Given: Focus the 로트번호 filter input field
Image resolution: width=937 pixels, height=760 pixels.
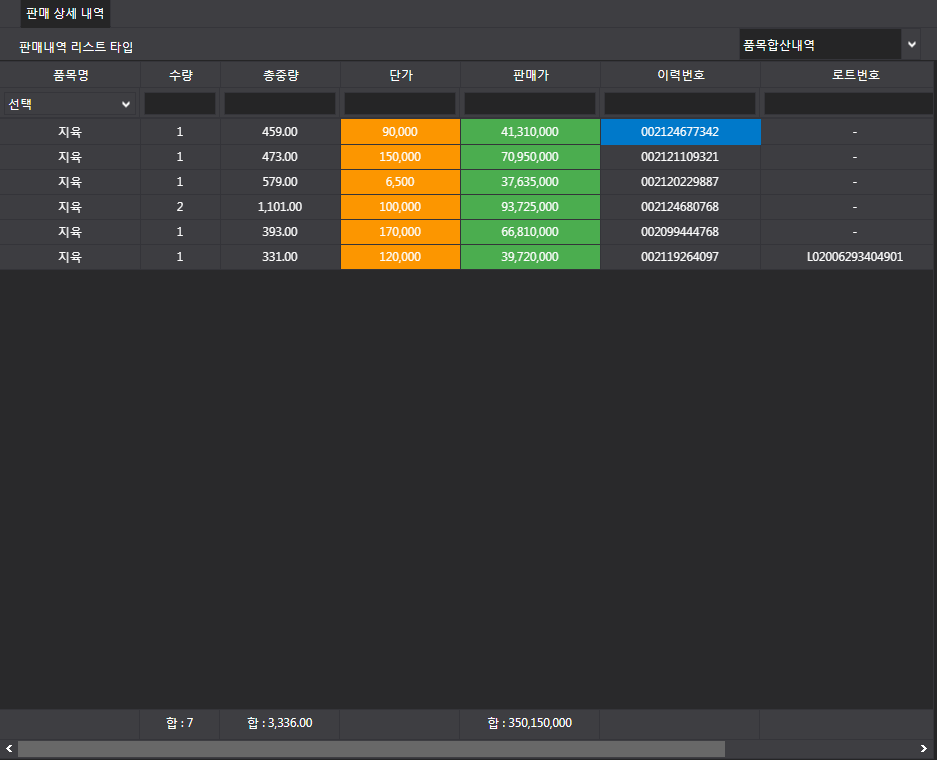Looking at the screenshot, I should coord(849,103).
